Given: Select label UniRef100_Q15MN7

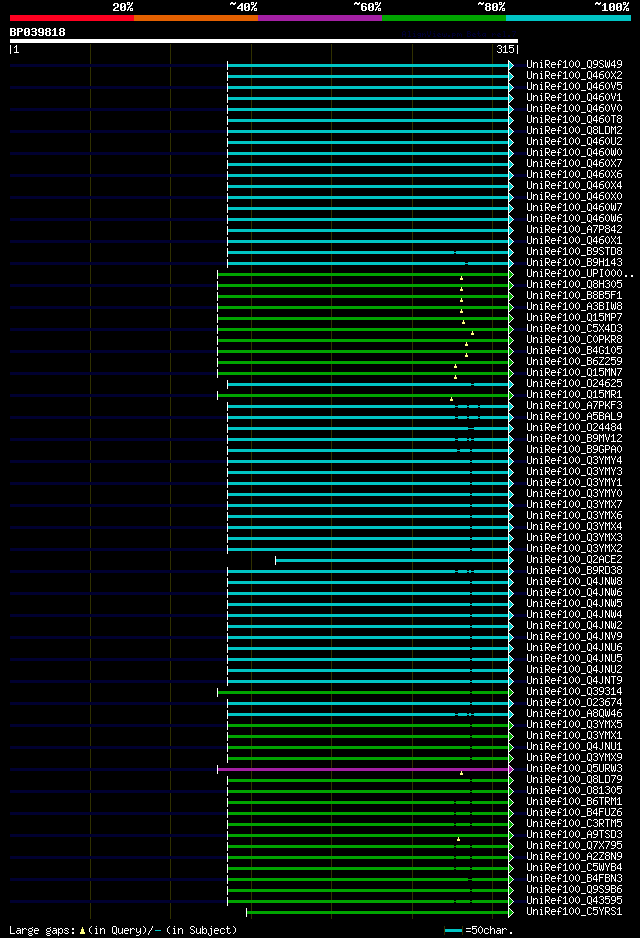Looking at the screenshot, I should (574, 373).
